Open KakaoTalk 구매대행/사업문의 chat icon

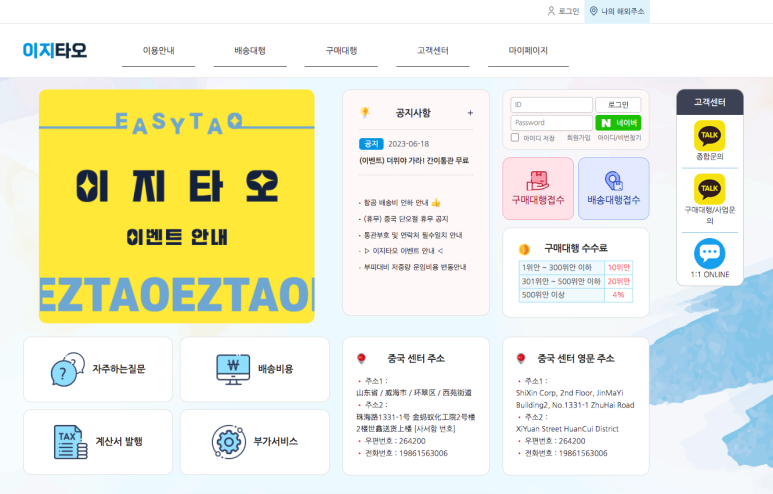(709, 189)
